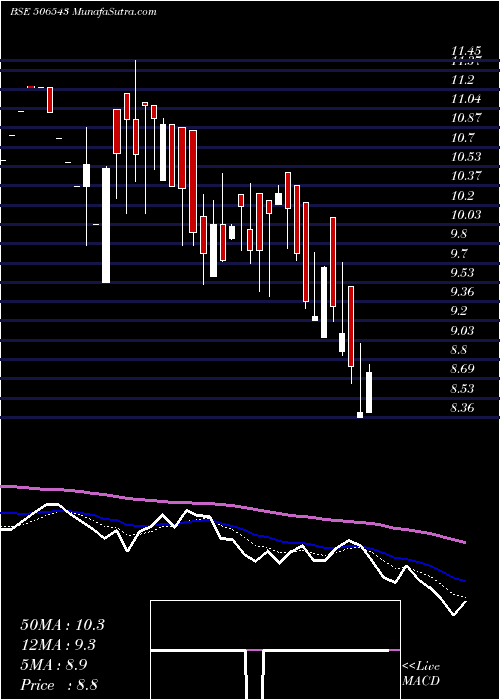This screenshot has width=500, height=700.
Task: Click the 8.8 price axis label
Action: 458,350
